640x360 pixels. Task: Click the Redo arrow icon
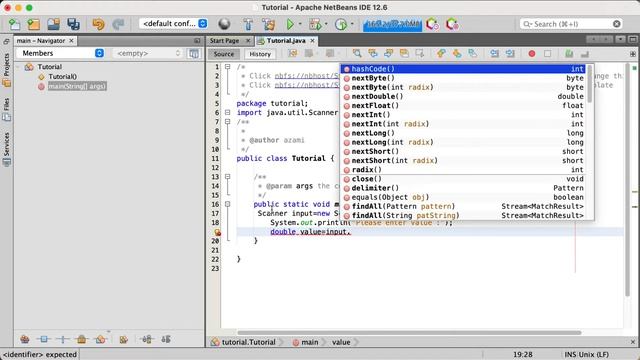[118, 24]
